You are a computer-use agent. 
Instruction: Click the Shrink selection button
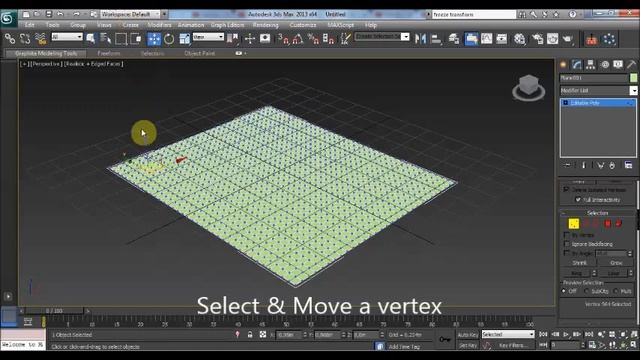(580, 263)
